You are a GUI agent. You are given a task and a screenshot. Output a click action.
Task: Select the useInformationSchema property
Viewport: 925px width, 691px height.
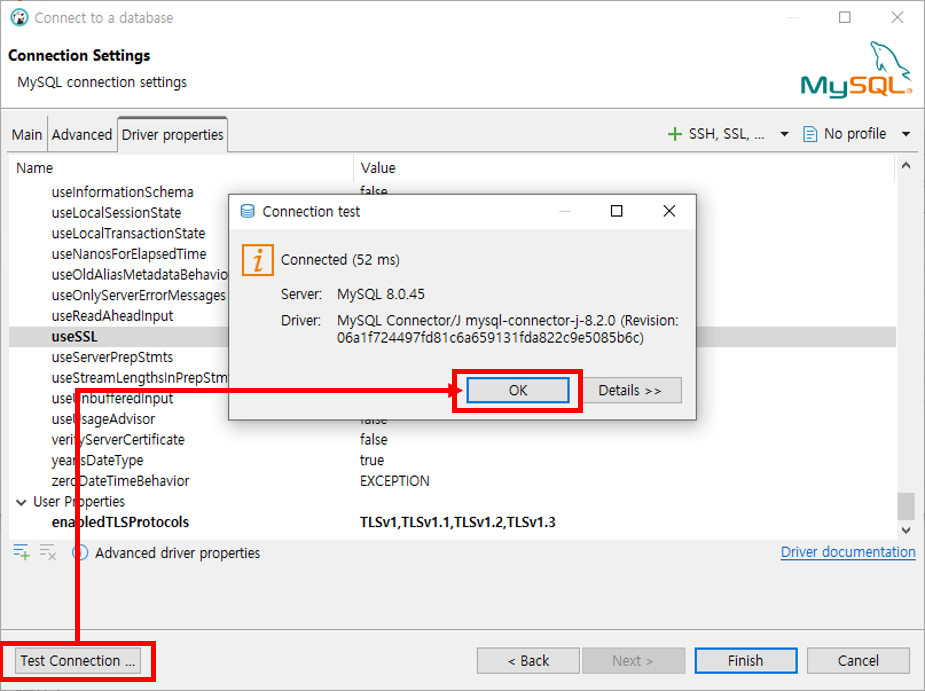tap(123, 192)
